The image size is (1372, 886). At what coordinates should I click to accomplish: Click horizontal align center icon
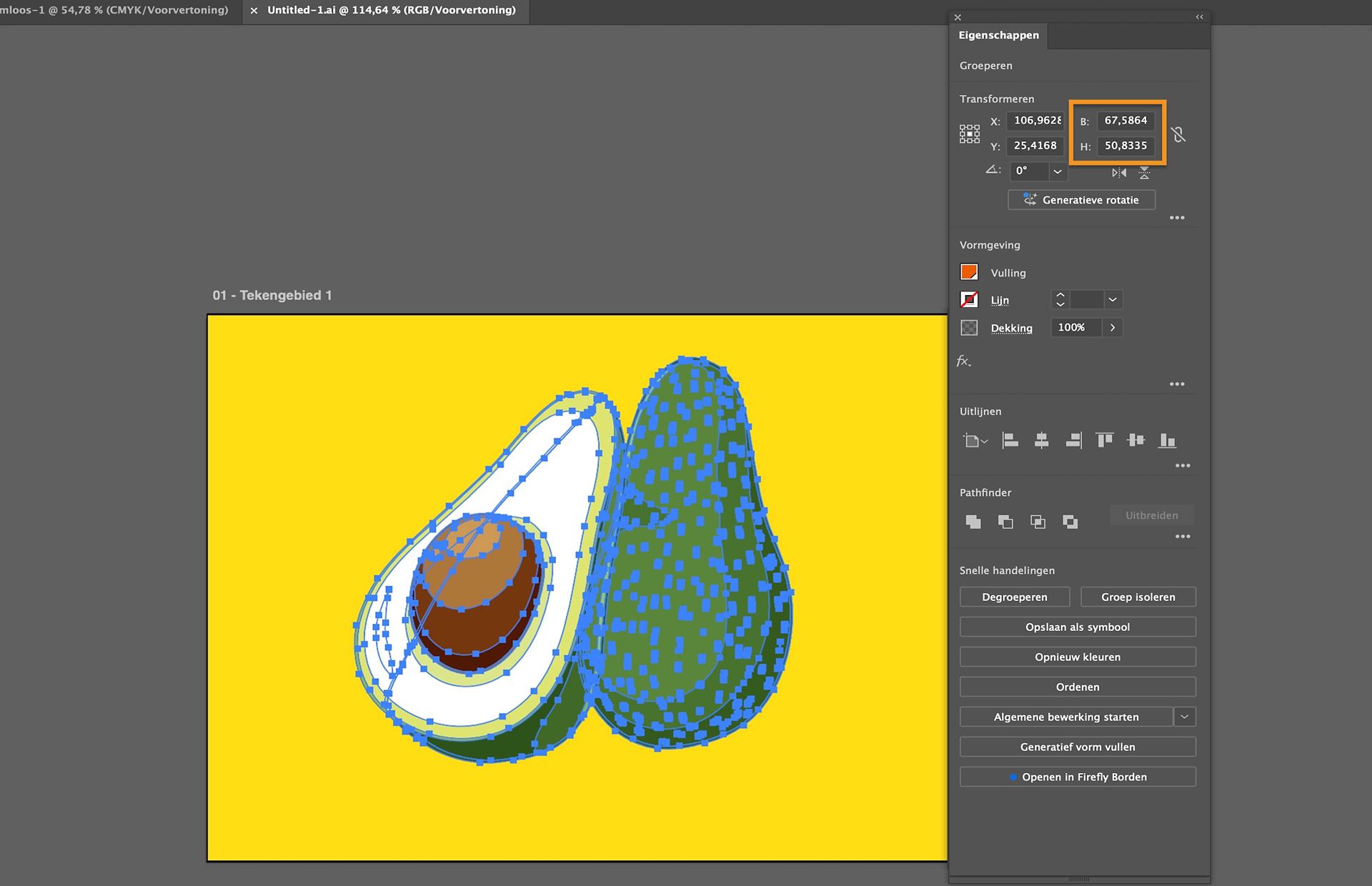(1041, 441)
